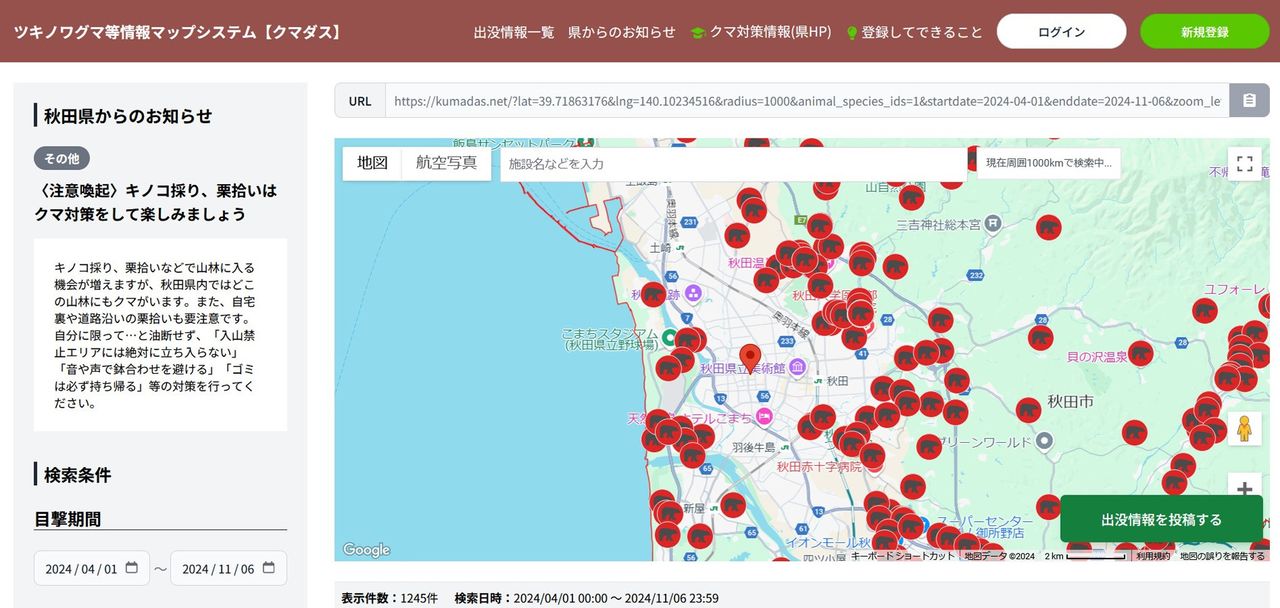Viewport: 1280px width, 608px height.
Task: Open クマ対策情報(県HP) link
Action: tap(761, 32)
